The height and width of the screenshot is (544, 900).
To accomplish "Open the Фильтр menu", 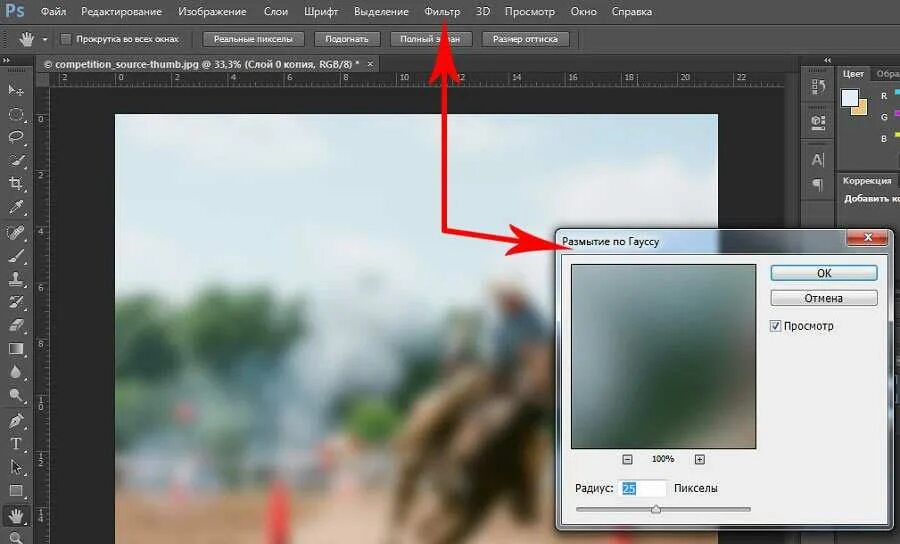I will 442,12.
